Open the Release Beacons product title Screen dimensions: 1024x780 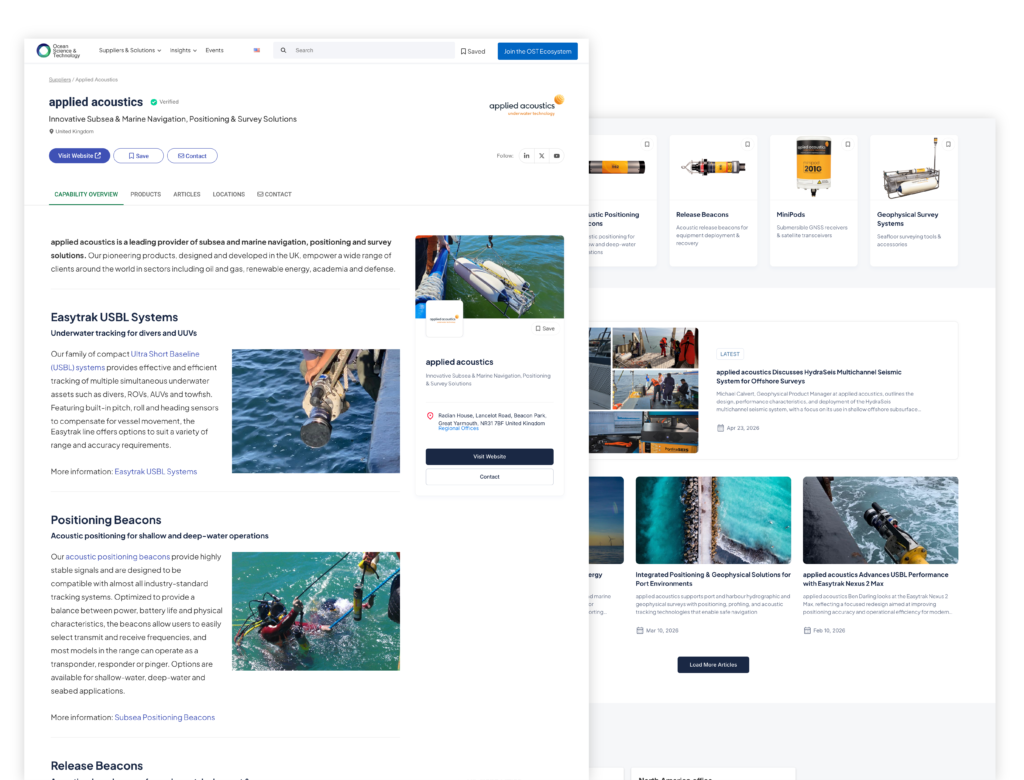702,214
